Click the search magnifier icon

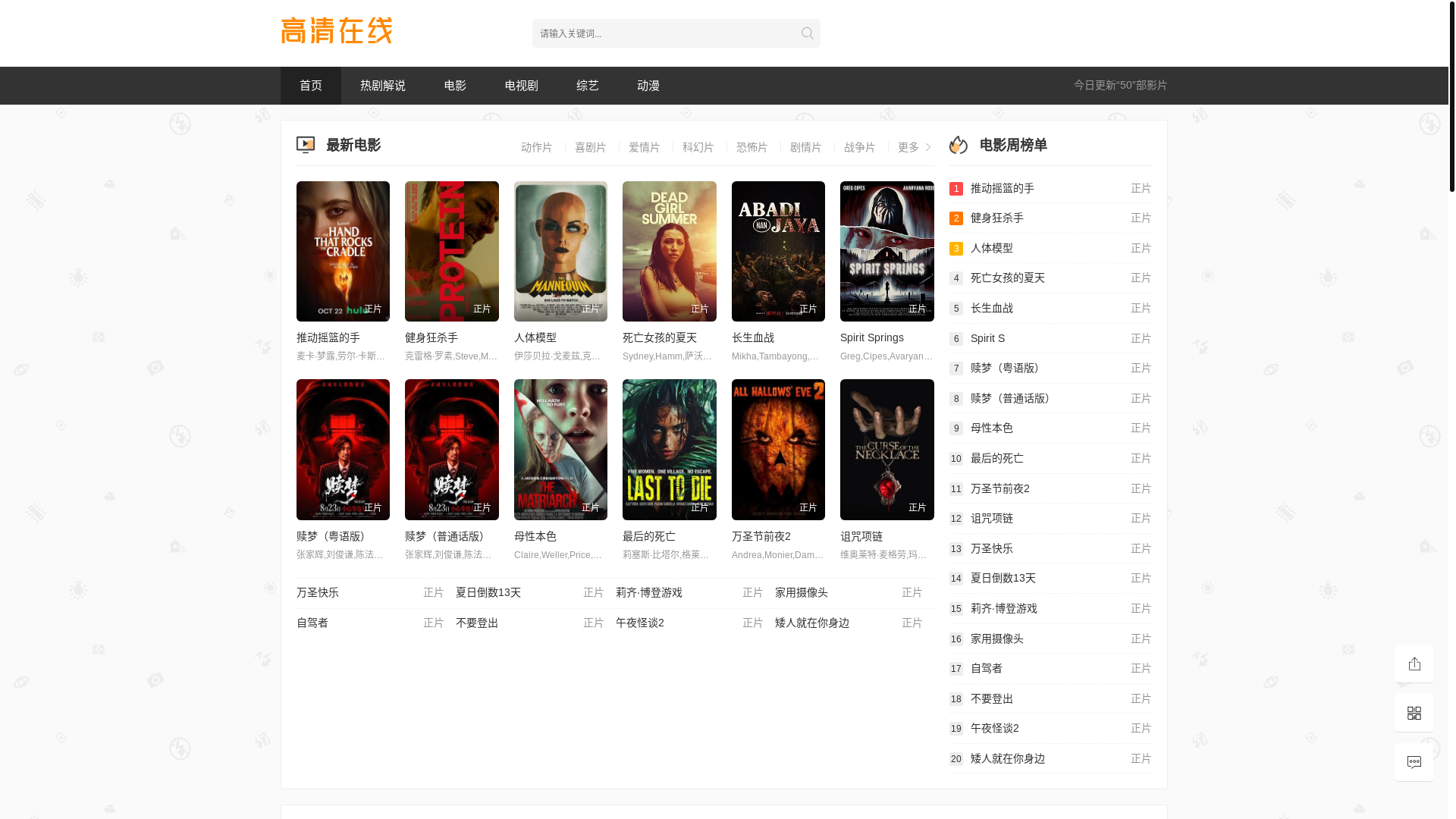coord(807,33)
